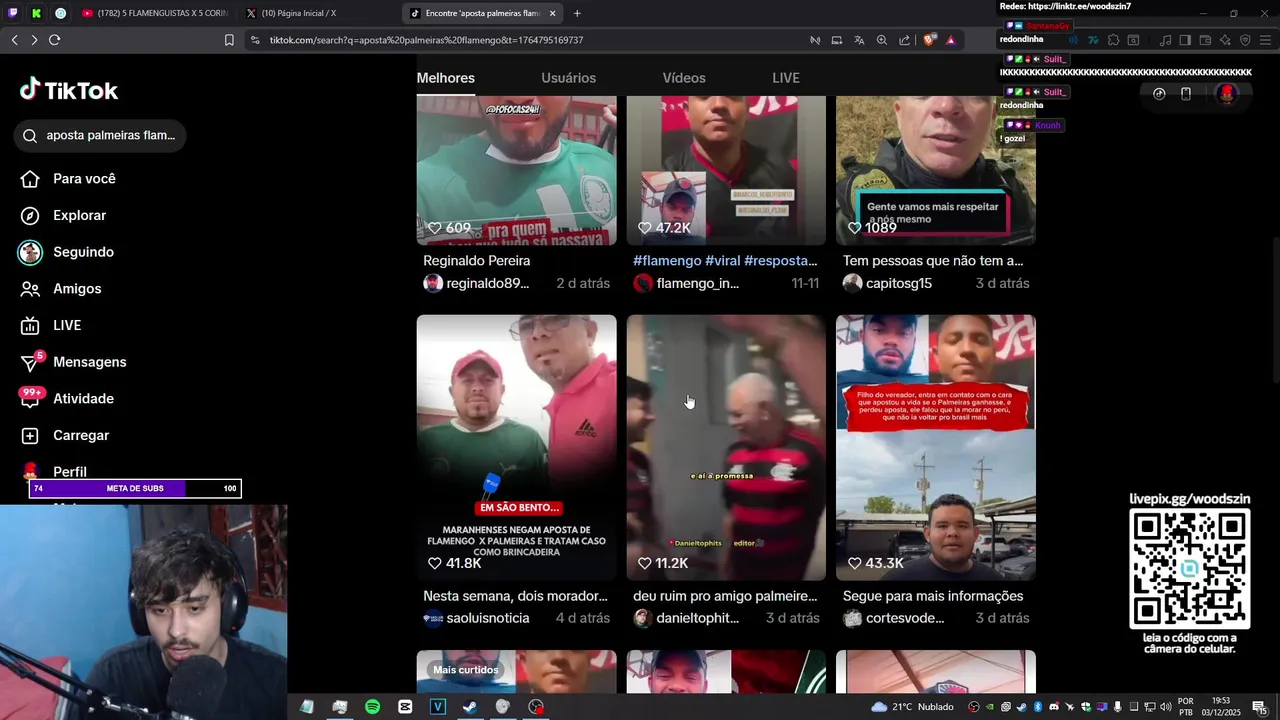This screenshot has height=720, width=1280.
Task: Reload the page
Action: point(54,40)
